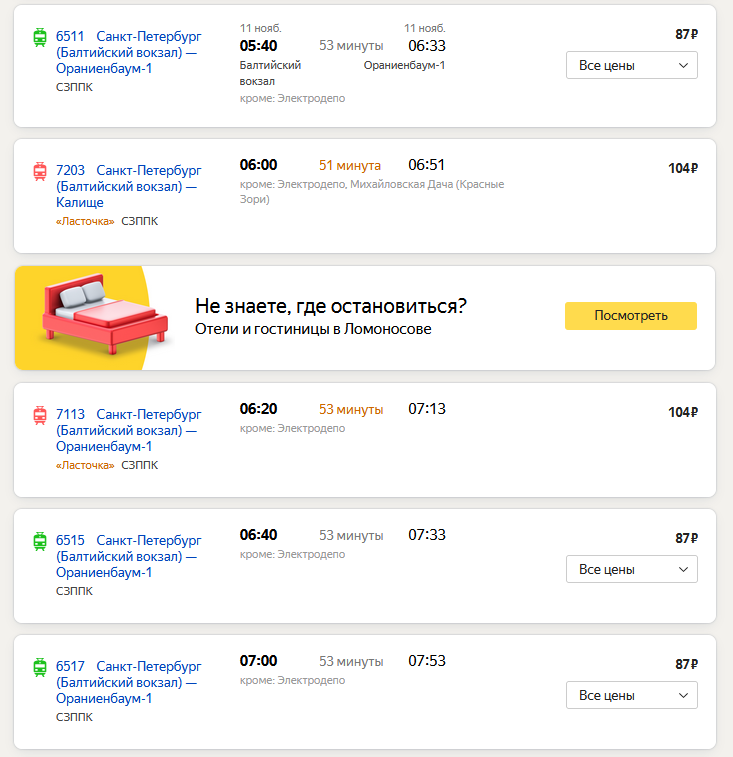Open train 7203 route link to Калище
Screen dimensions: 733x757
128,186
